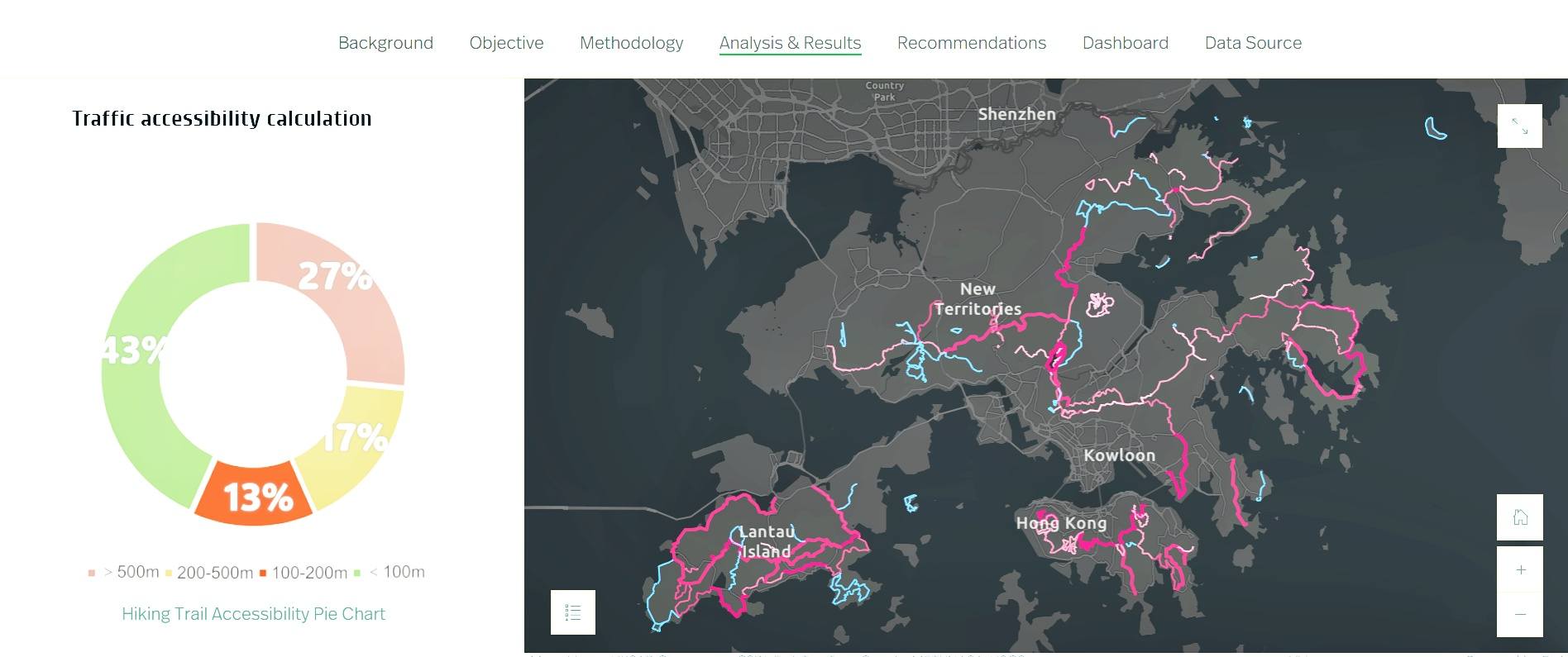The height and width of the screenshot is (657, 1568).
Task: Click the orange 100-200m legend color square
Action: pos(263,573)
